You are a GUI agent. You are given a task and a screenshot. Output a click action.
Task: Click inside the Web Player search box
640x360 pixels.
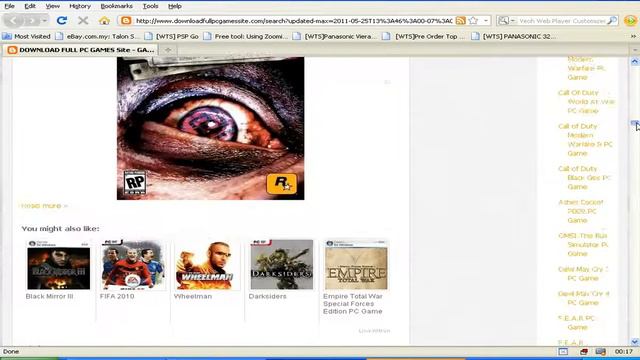click(x=562, y=20)
